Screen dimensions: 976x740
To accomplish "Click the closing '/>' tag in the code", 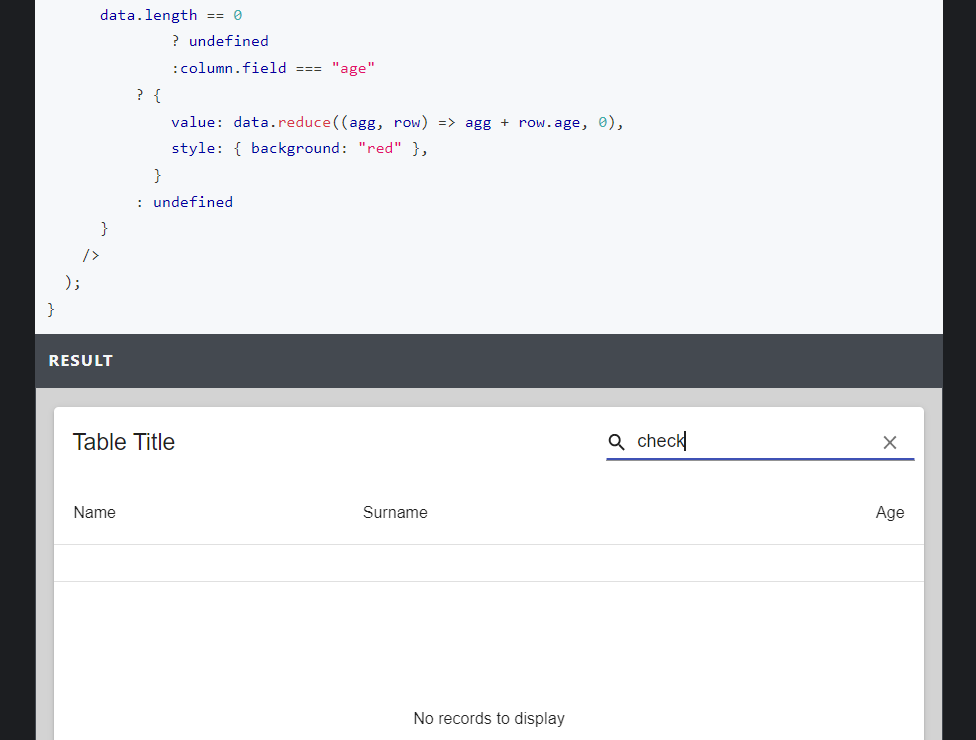I will (90, 254).
